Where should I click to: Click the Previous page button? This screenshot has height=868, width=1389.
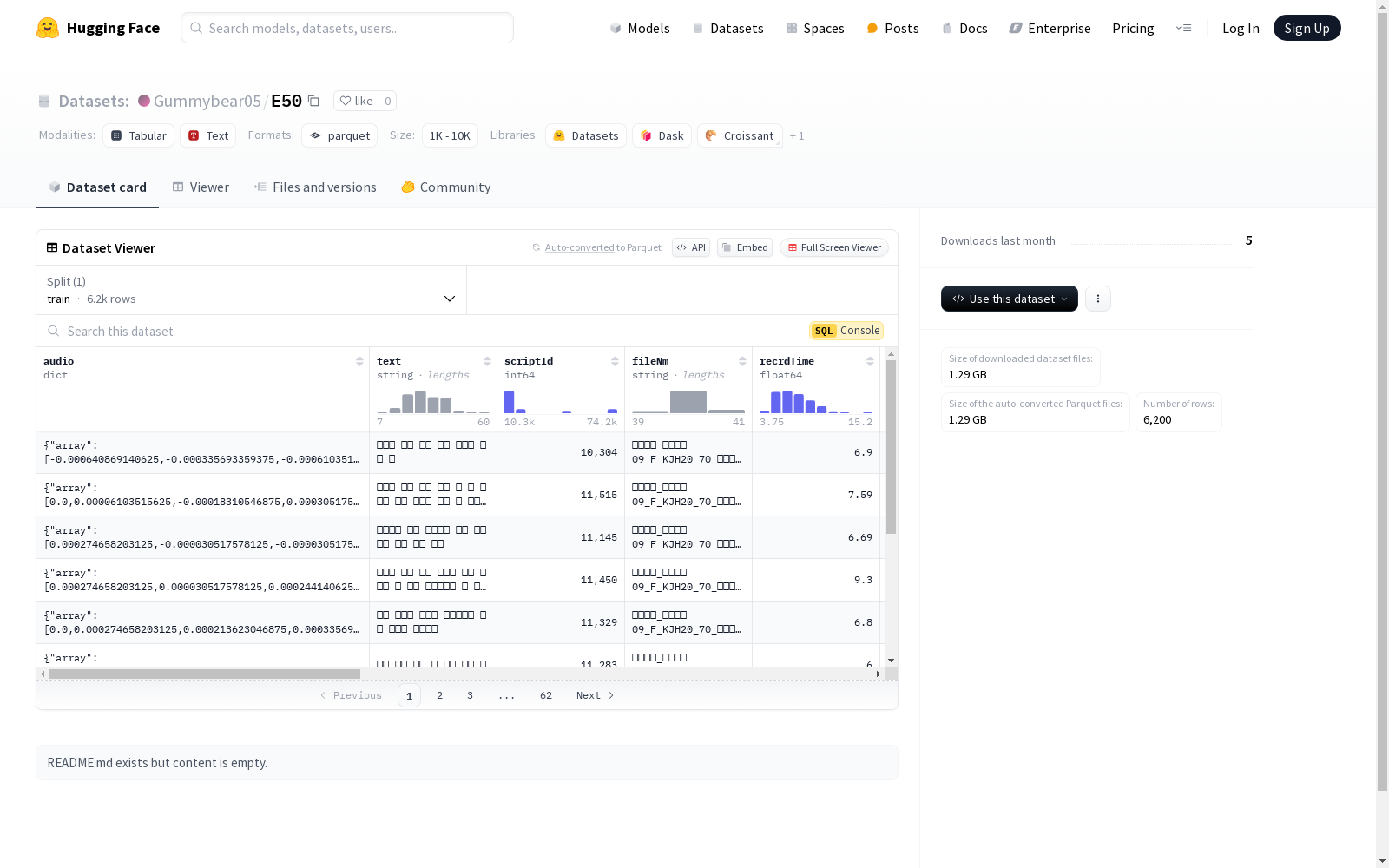click(x=351, y=695)
